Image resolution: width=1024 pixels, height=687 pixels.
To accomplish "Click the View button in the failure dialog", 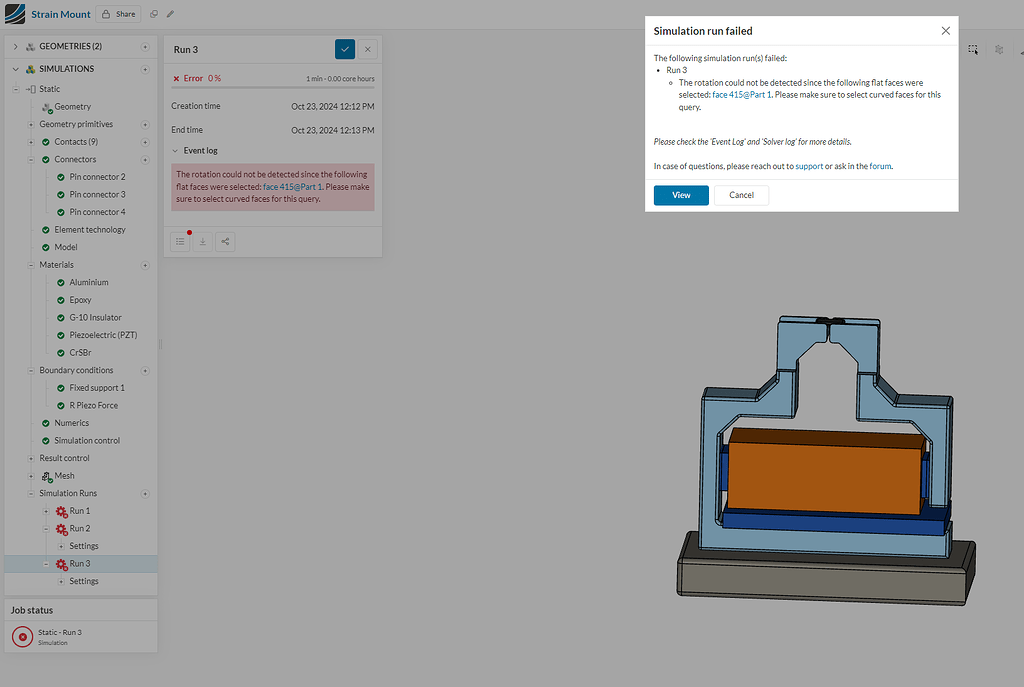I will pyautogui.click(x=681, y=195).
